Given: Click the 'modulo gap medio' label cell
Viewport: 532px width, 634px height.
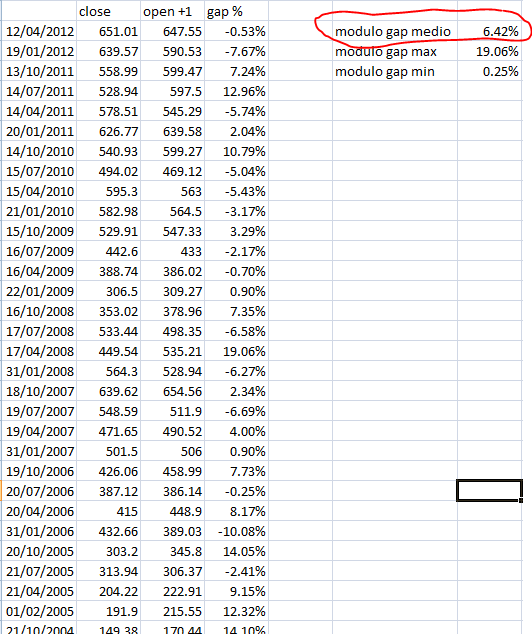Looking at the screenshot, I should (x=395, y=31).
